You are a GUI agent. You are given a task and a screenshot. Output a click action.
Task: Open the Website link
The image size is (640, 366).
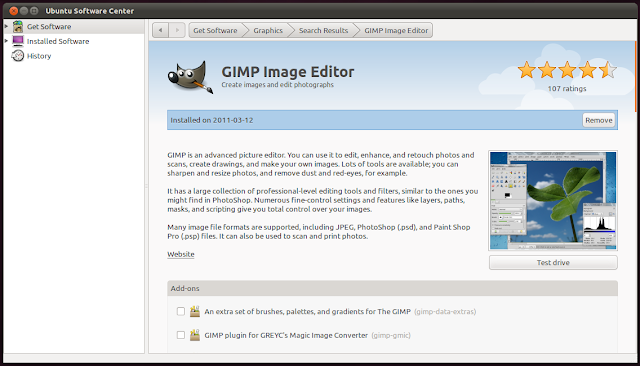pos(181,254)
